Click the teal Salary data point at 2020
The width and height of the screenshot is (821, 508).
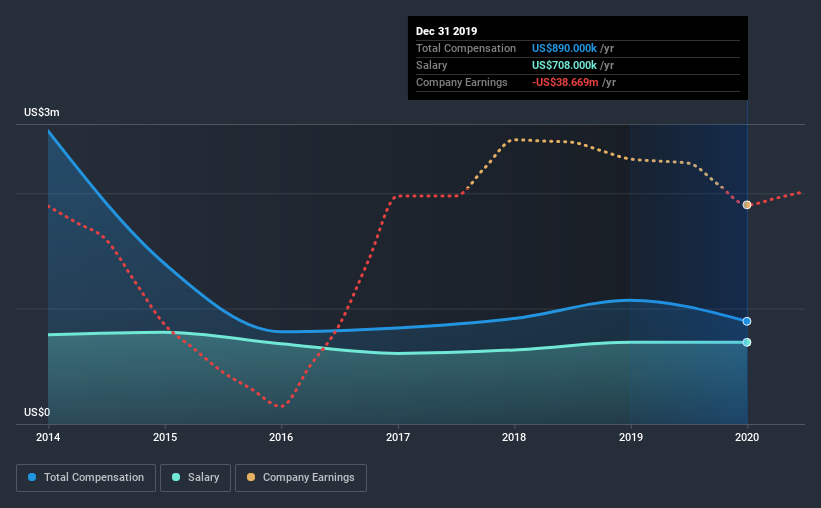point(747,342)
